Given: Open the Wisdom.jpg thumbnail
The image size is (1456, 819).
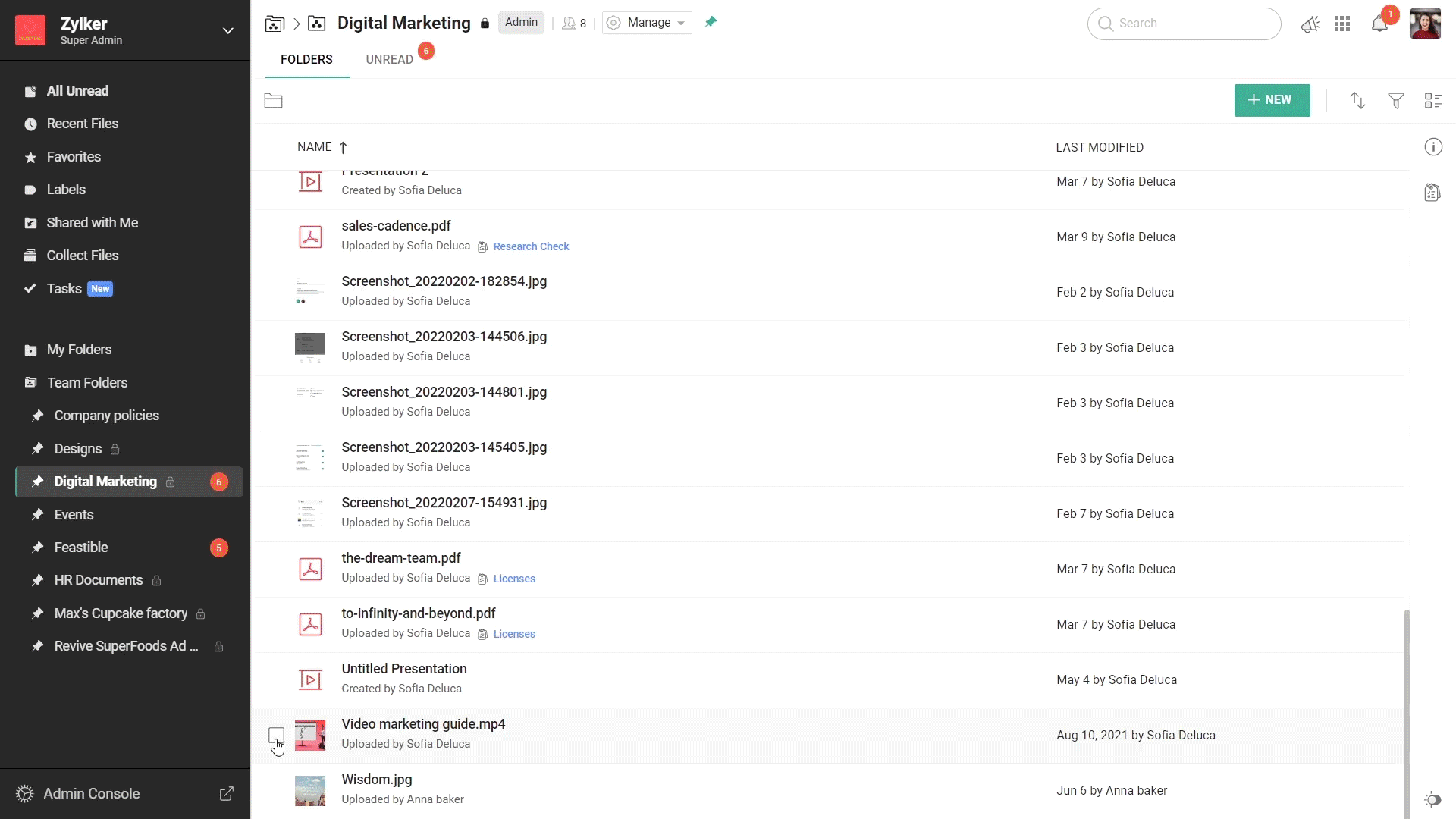Looking at the screenshot, I should [310, 791].
